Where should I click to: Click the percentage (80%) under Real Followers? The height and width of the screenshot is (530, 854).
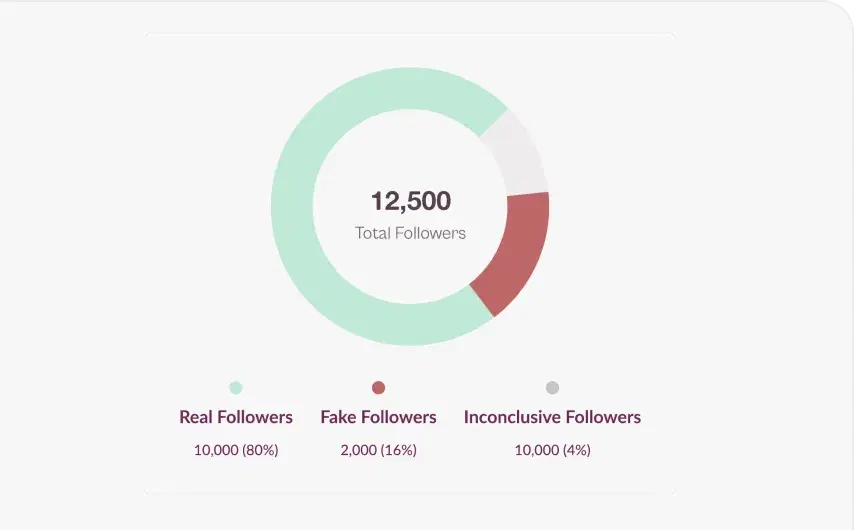click(260, 450)
